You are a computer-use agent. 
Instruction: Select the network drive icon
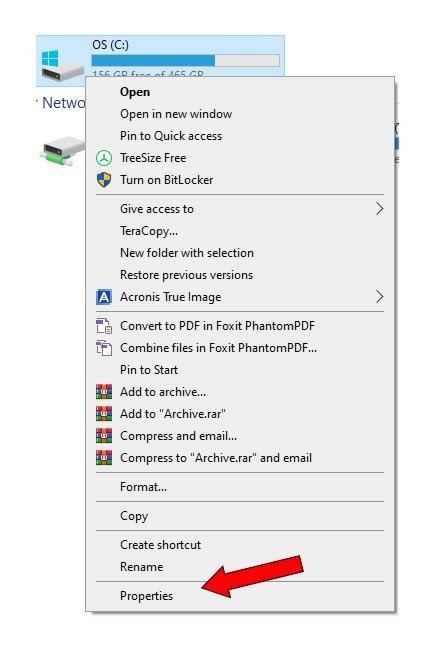pos(63,151)
